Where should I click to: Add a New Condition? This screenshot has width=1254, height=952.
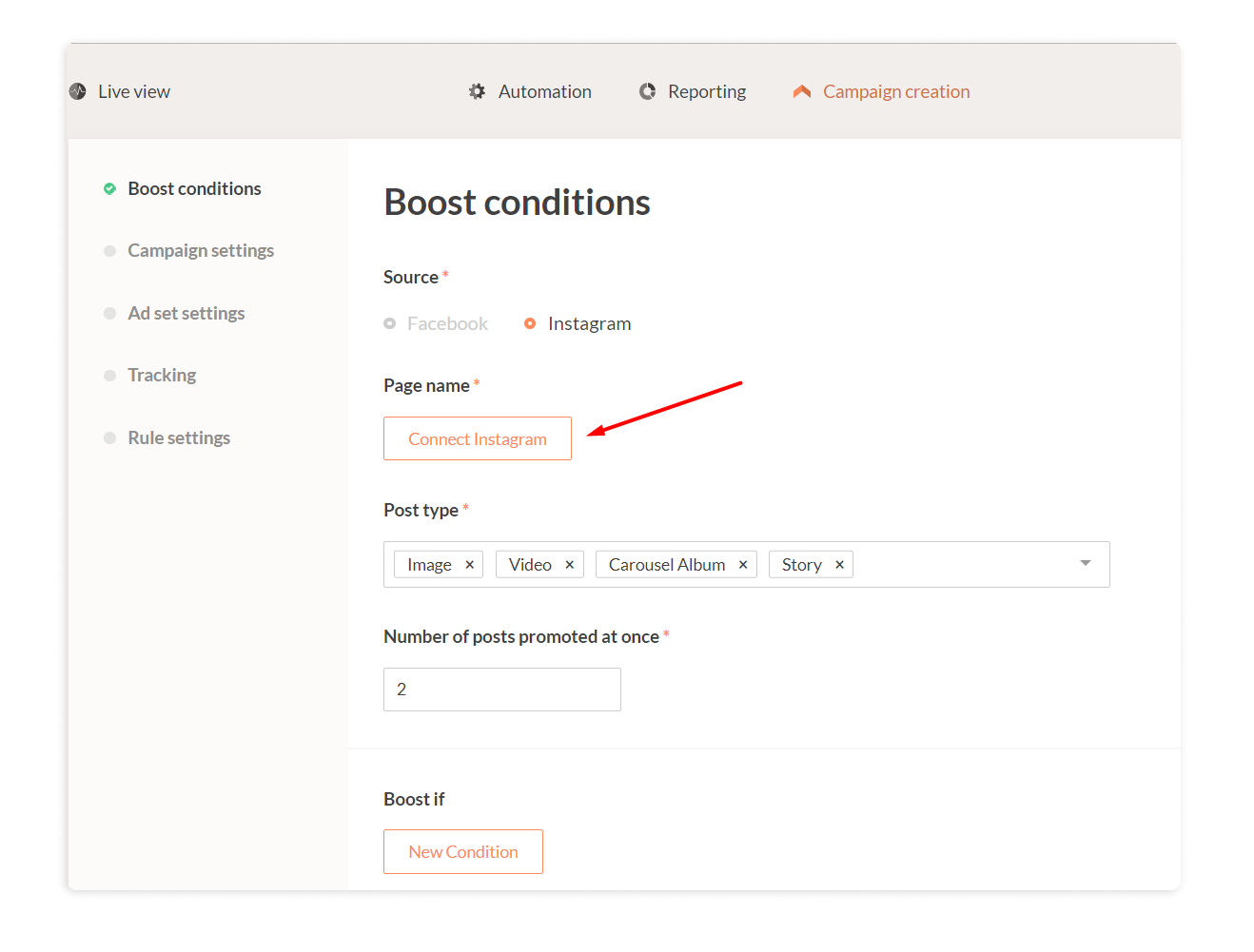tap(463, 851)
